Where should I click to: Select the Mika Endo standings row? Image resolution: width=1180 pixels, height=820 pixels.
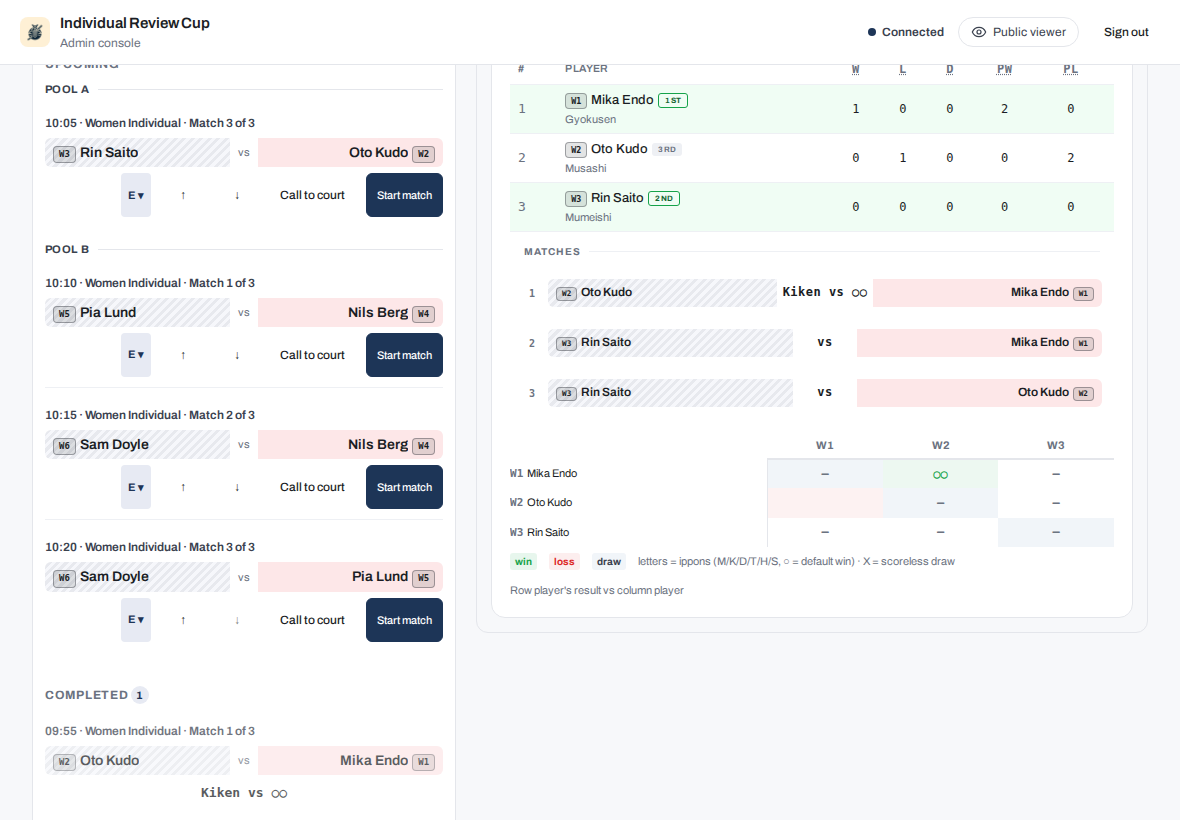click(x=811, y=109)
